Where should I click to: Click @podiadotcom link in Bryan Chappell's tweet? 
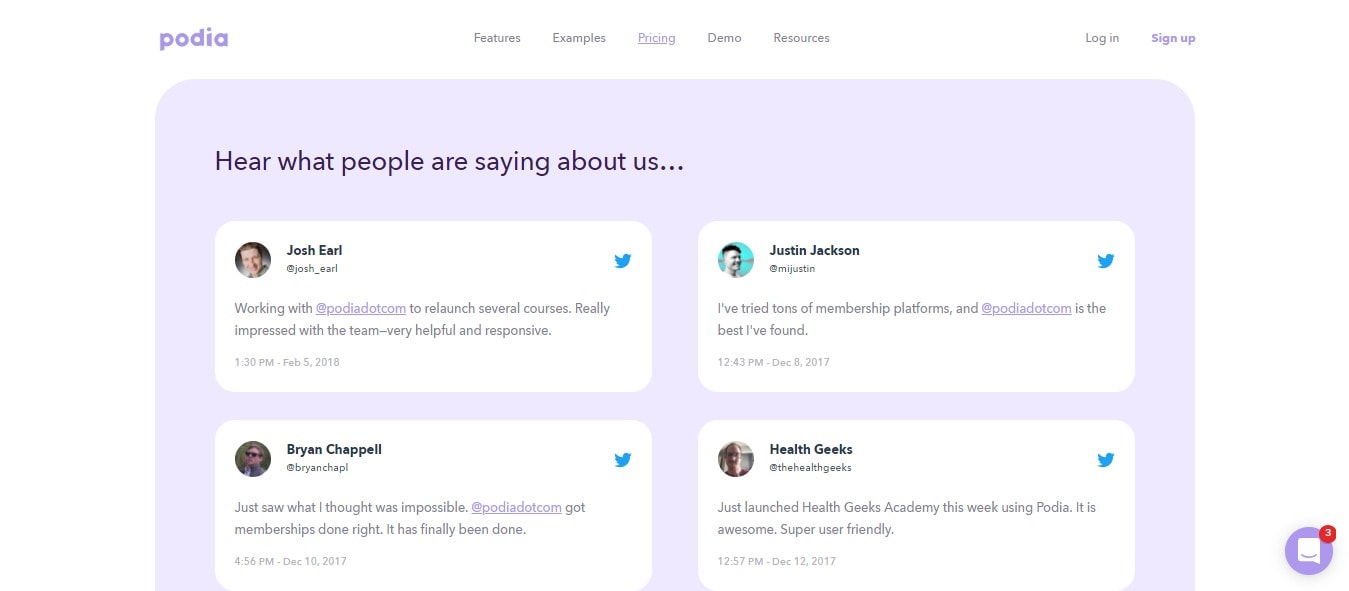pyautogui.click(x=516, y=507)
